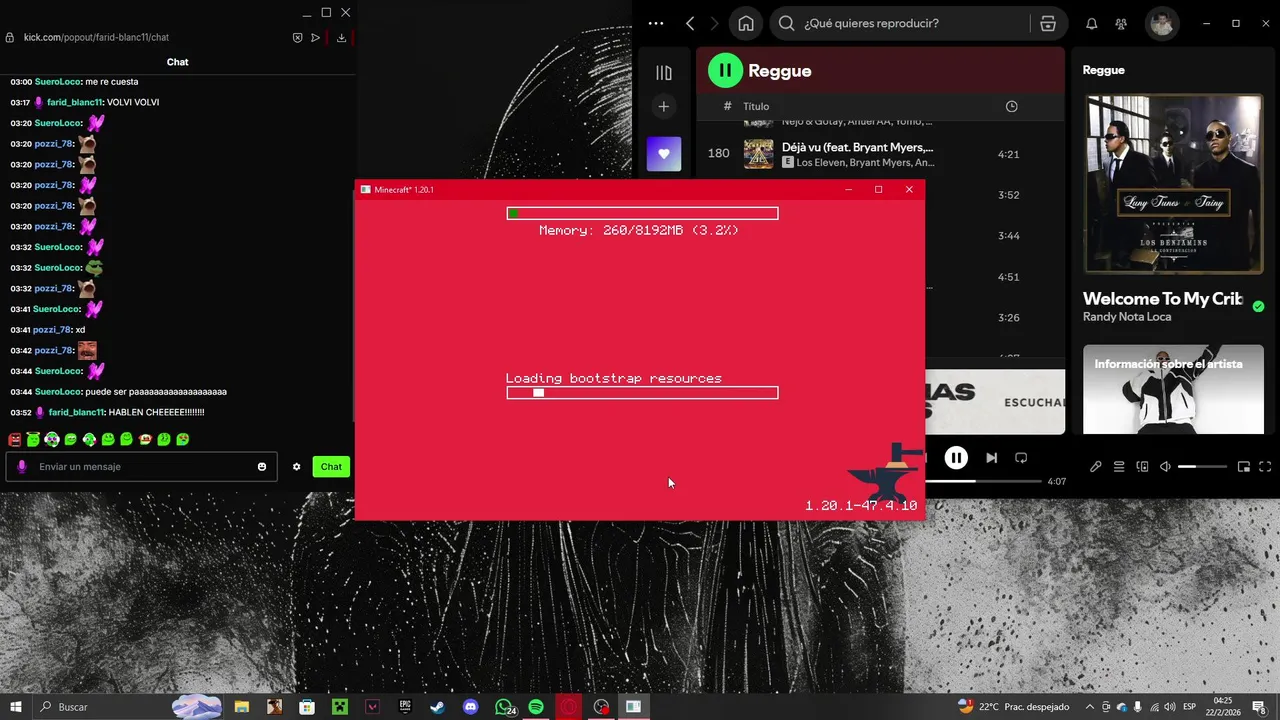Image resolution: width=1280 pixels, height=720 pixels.
Task: Mute Spotify volume speaker icon
Action: tap(1165, 467)
